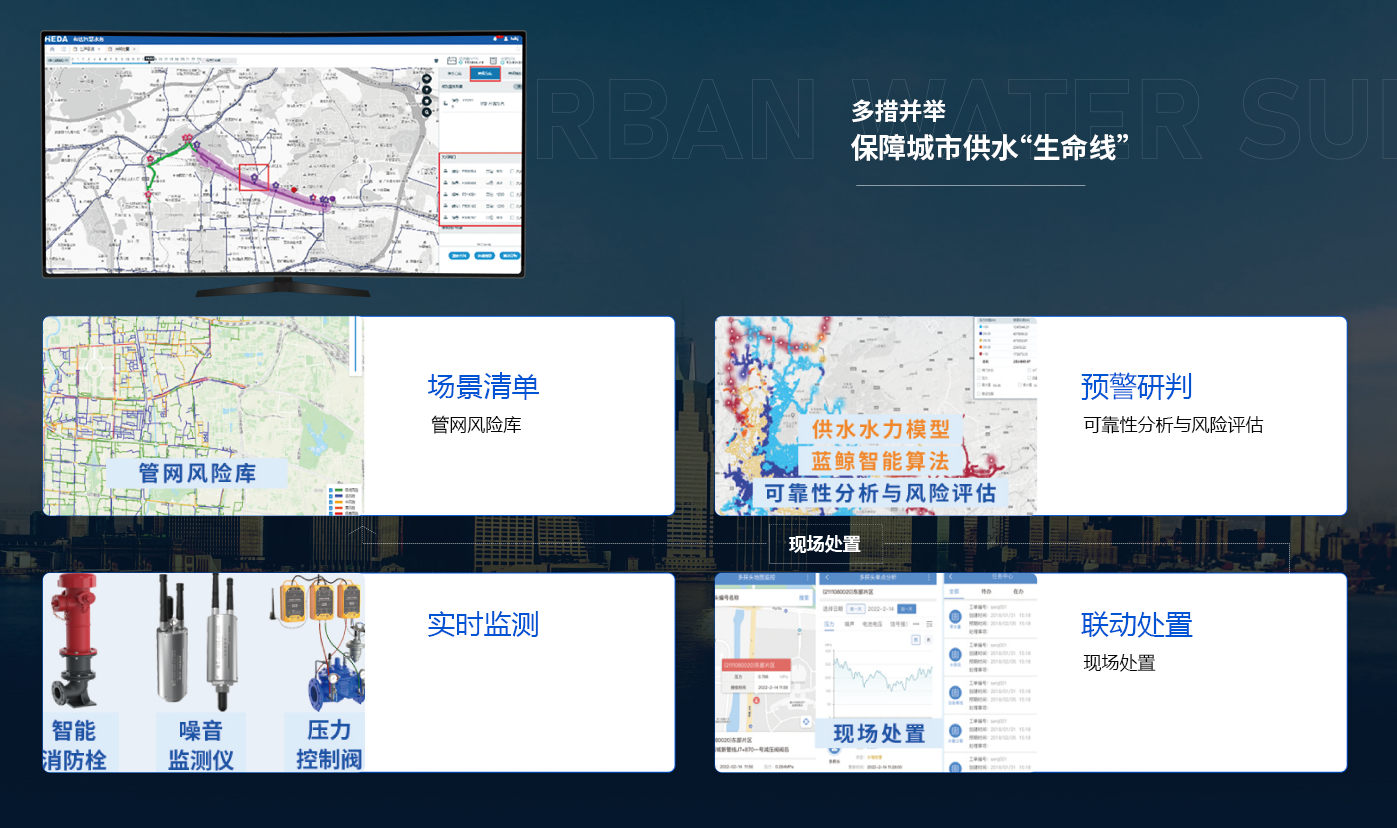Screen dimensions: 1397x828
Task: Select the 全部 tab in 任务中心
Action: pos(955,593)
